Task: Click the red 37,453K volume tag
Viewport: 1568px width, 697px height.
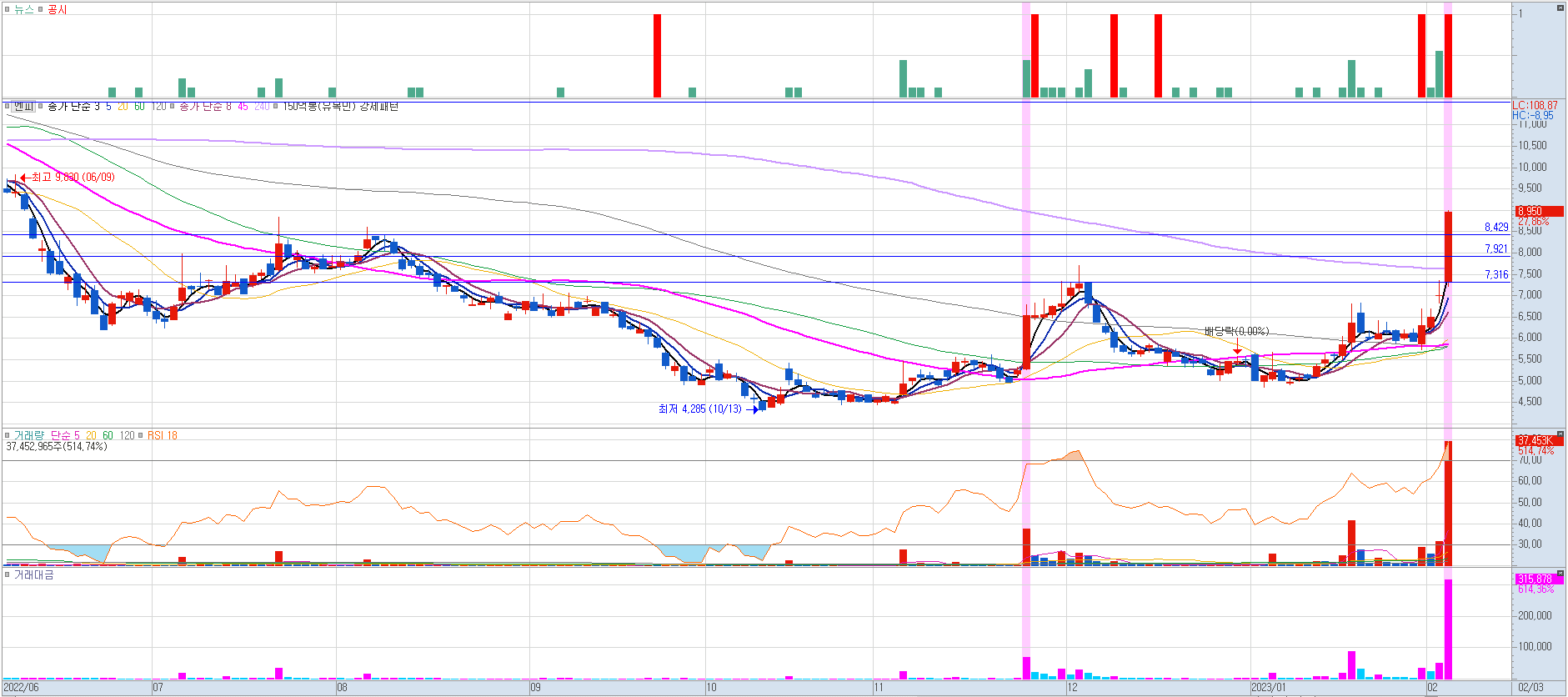Action: click(x=1539, y=440)
